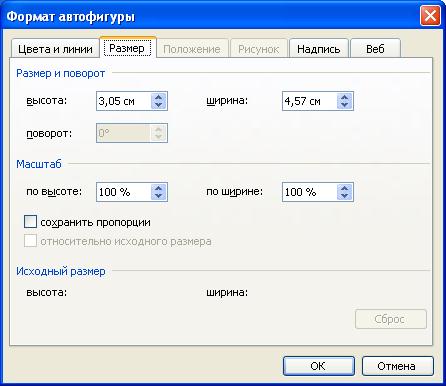Click into the ширина 4,57 см field
The image size is (446, 386).
[x=310, y=101]
